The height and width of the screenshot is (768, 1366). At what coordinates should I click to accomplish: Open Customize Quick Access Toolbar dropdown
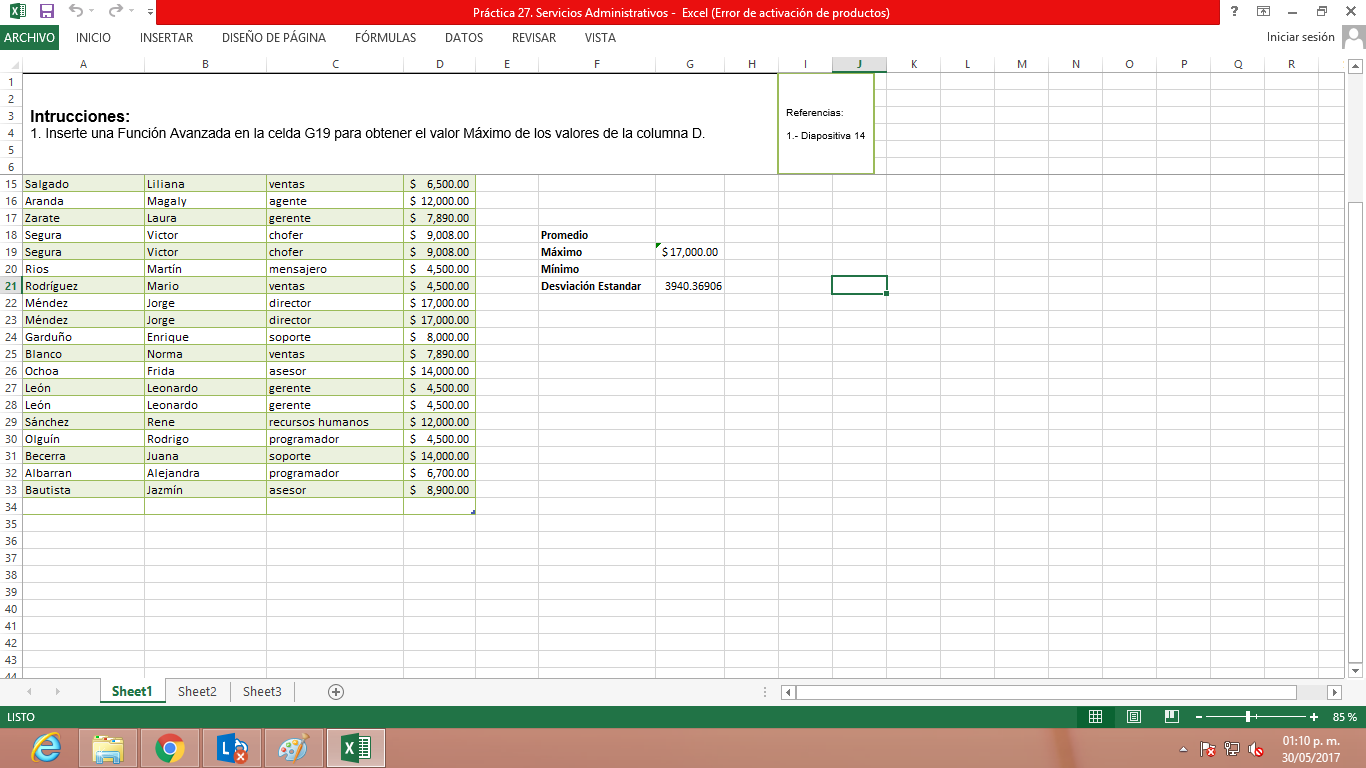point(150,12)
